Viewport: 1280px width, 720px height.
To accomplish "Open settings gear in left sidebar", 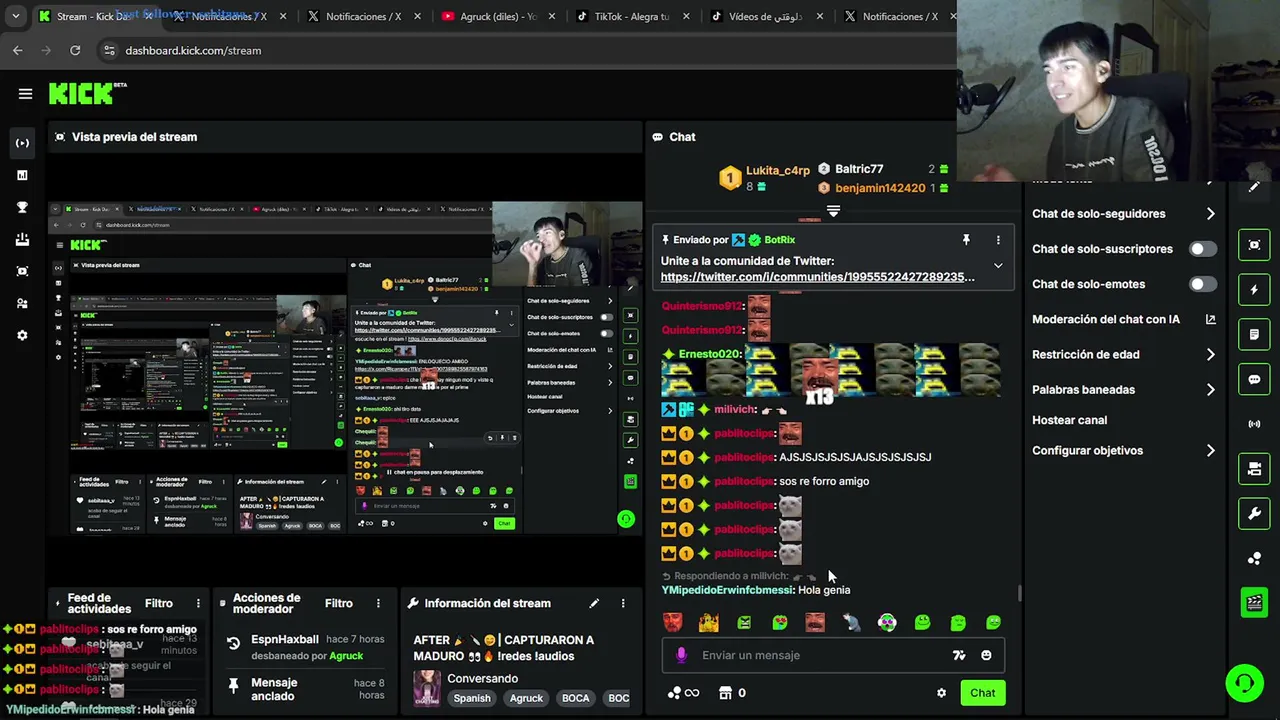I will point(22,335).
